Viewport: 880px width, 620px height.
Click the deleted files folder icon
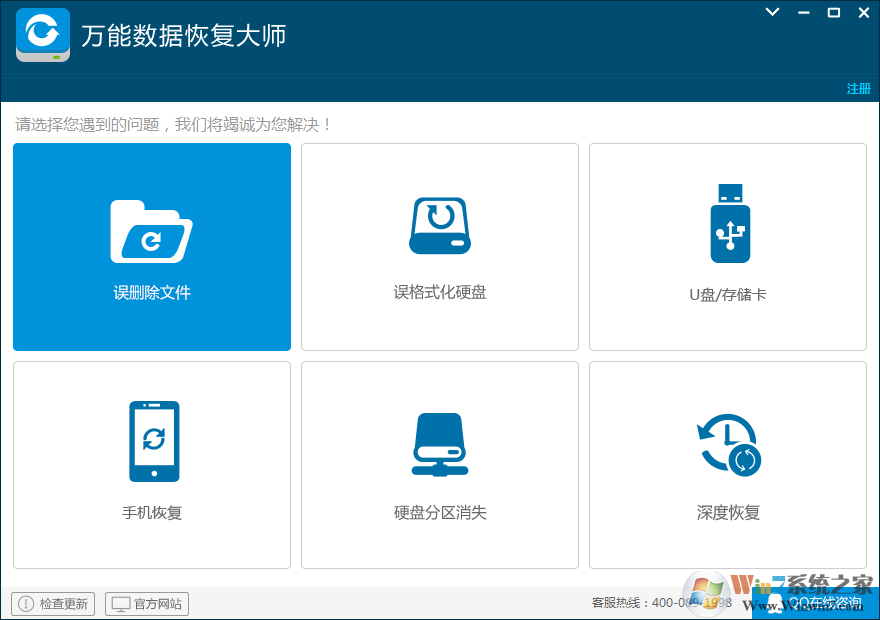[x=151, y=231]
